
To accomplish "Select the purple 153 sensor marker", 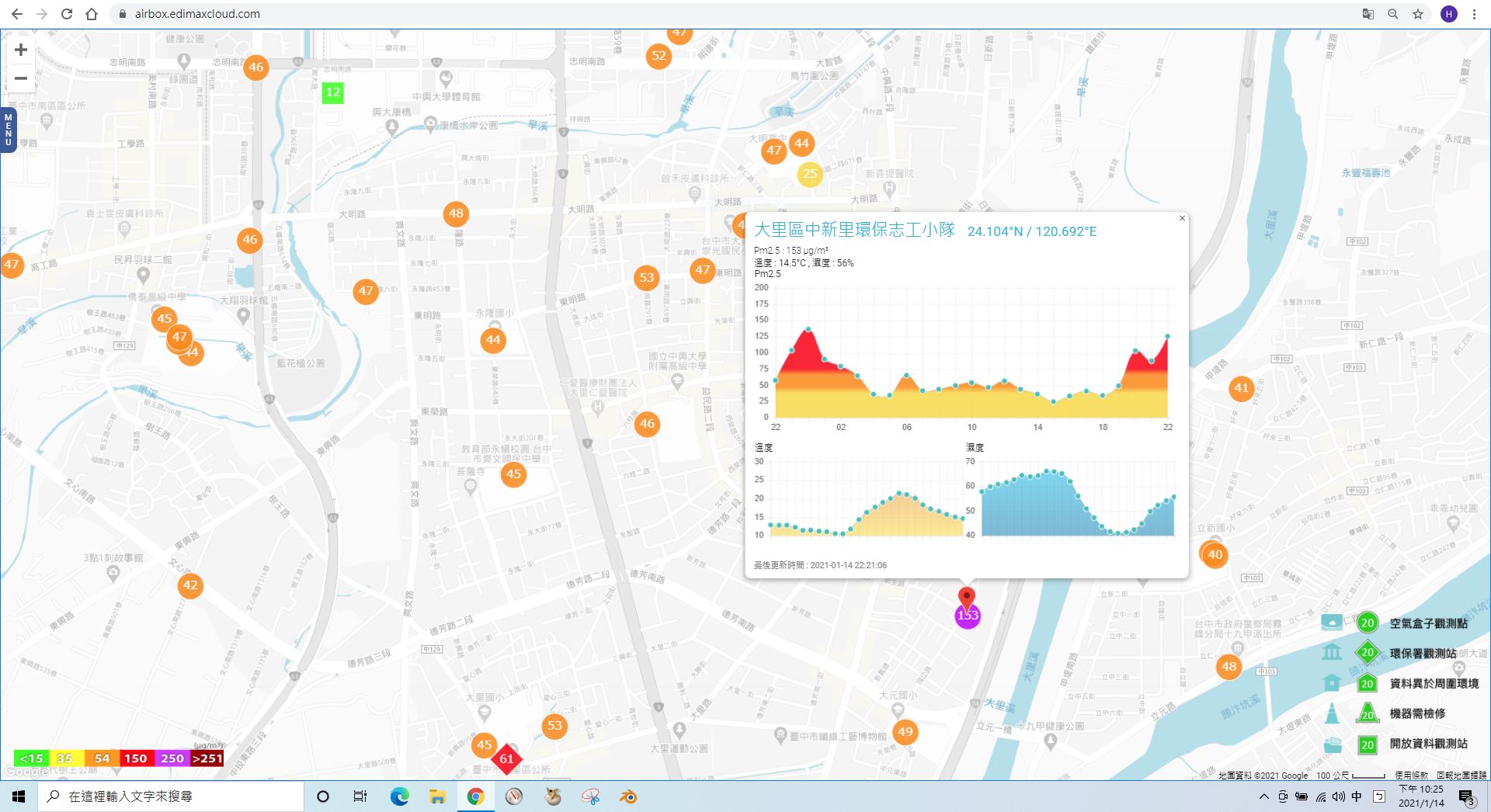I will (968, 616).
